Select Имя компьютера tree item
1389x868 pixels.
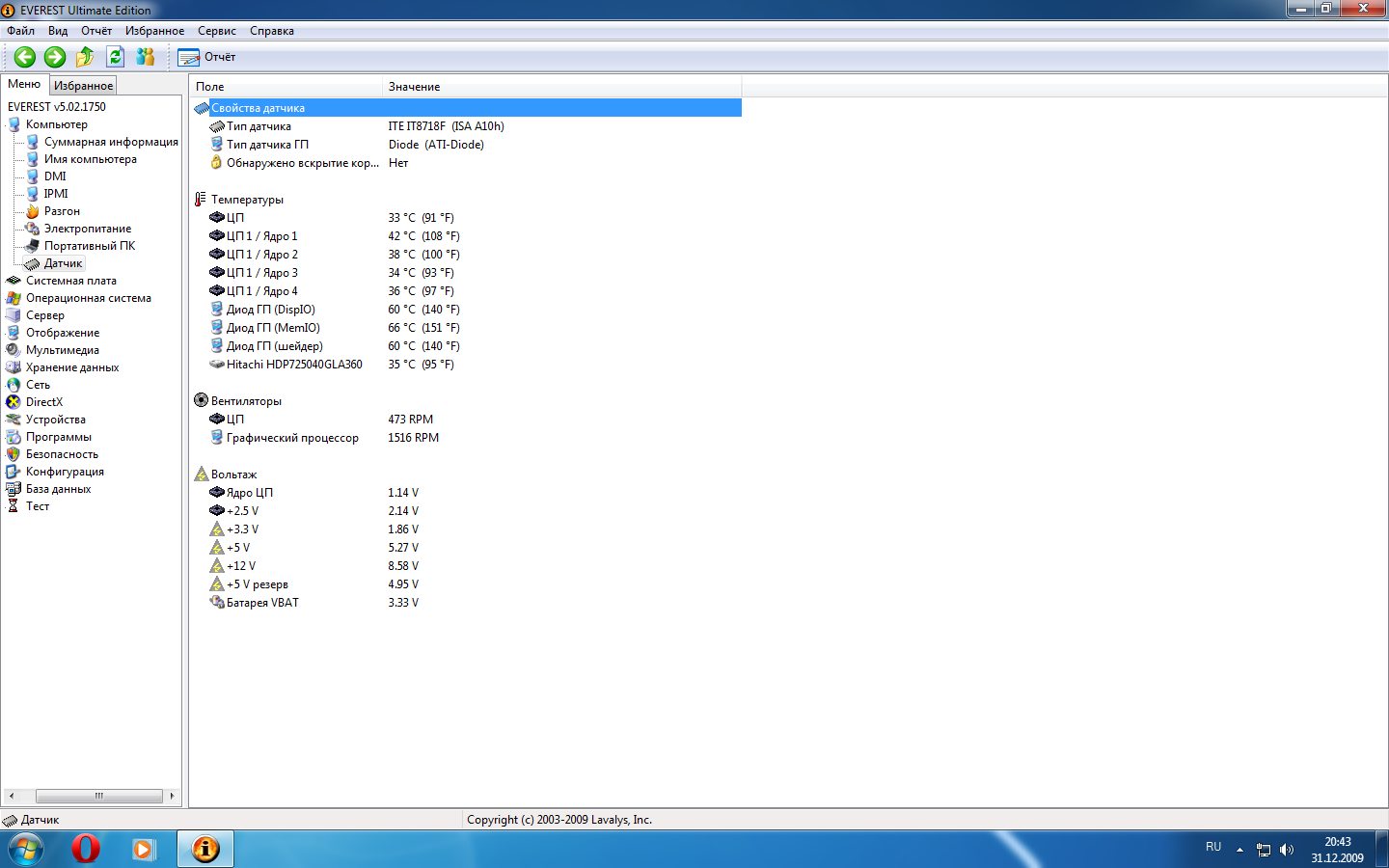(x=91, y=159)
